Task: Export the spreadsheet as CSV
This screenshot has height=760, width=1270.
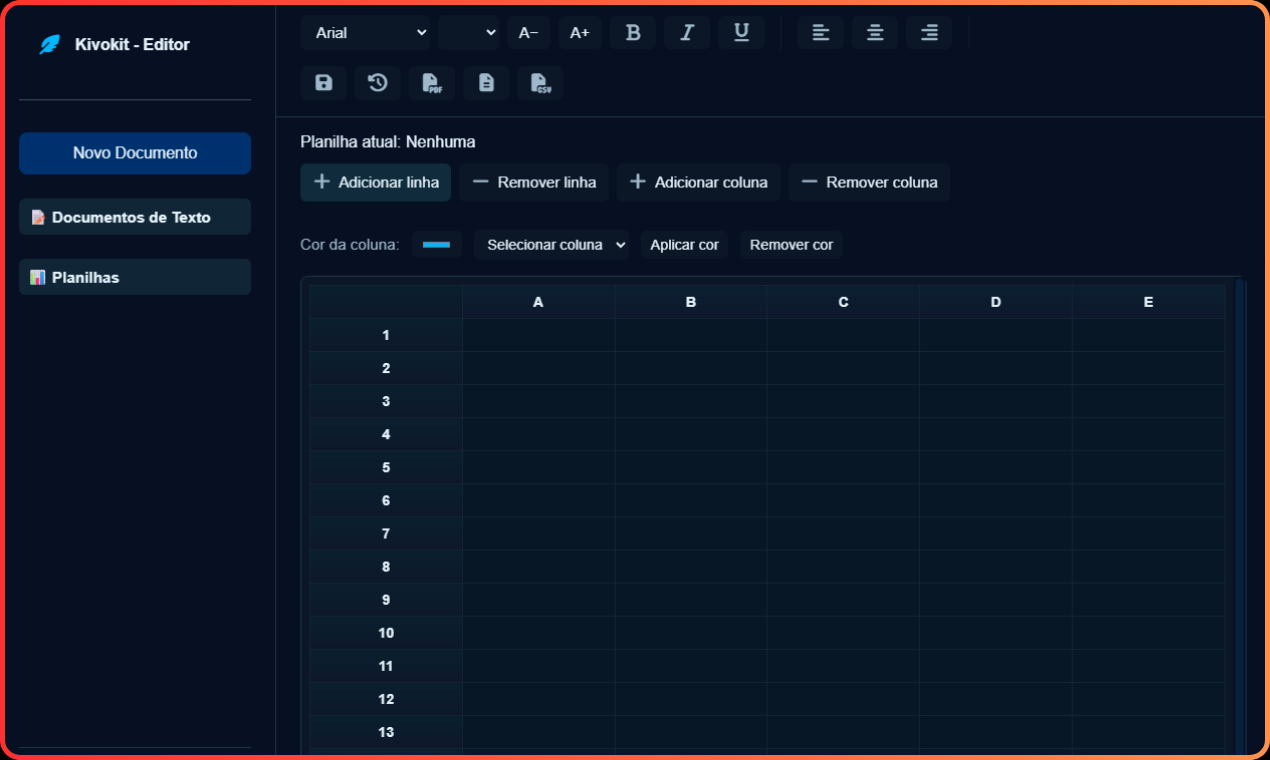Action: pyautogui.click(x=539, y=83)
